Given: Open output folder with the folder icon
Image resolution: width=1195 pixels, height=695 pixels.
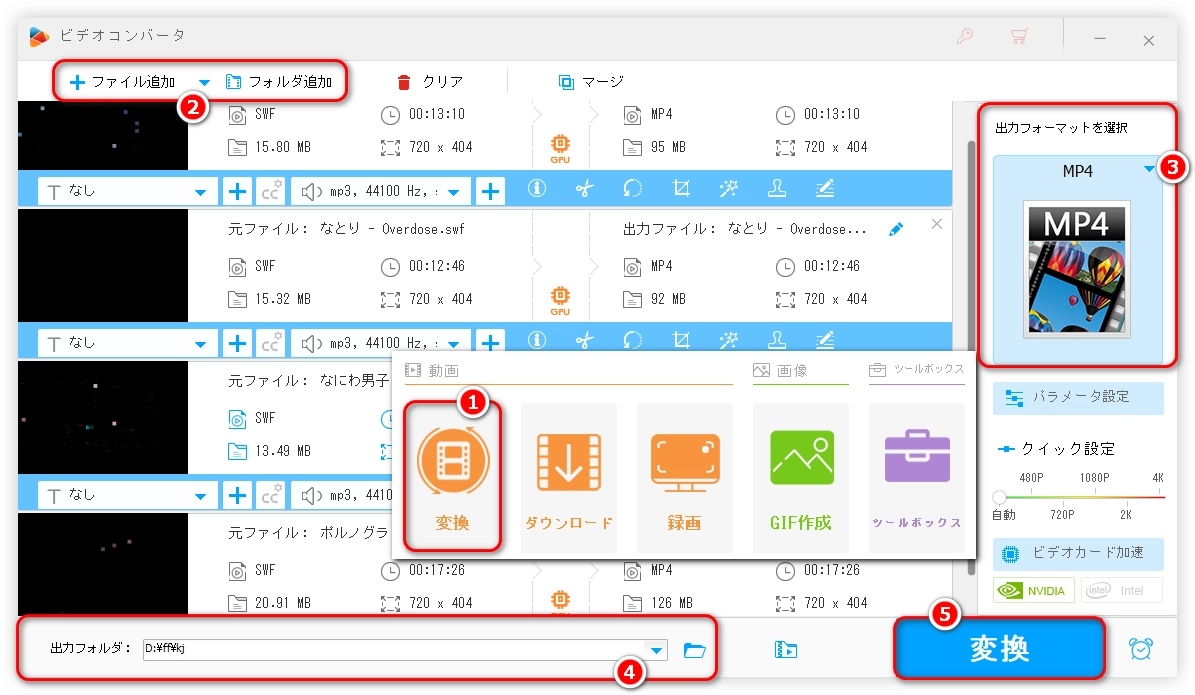Looking at the screenshot, I should (x=694, y=650).
